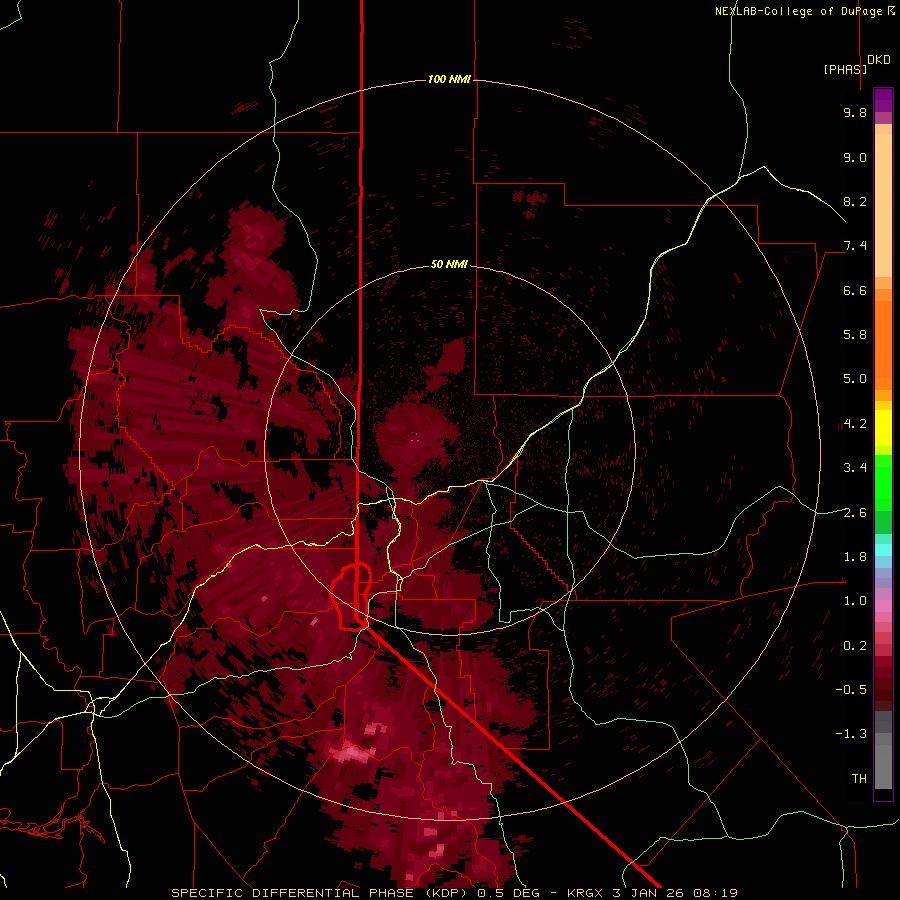Image resolution: width=900 pixels, height=900 pixels.
Task: Click the 3 JAN 26 08:19 timestamp
Action: 675,893
